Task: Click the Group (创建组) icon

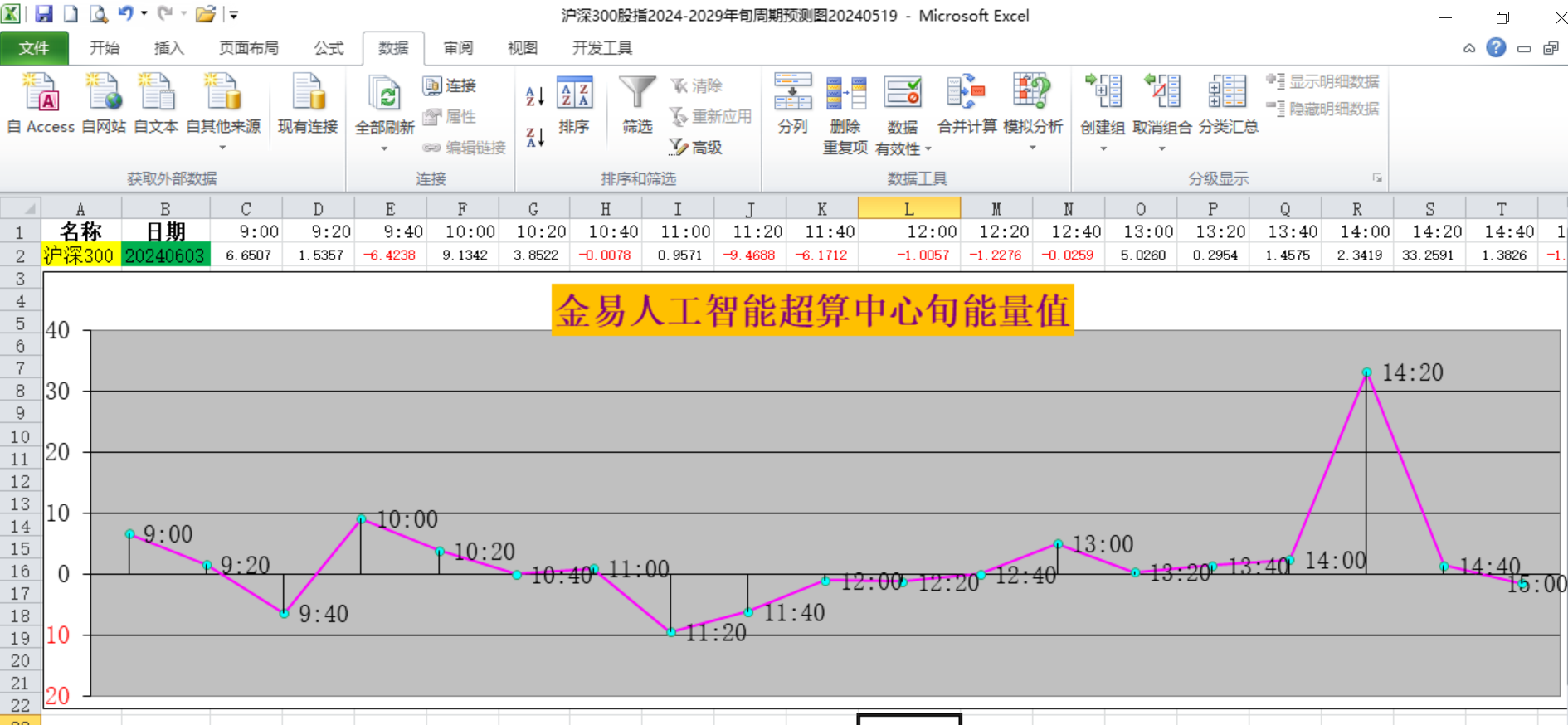Action: click(1103, 91)
